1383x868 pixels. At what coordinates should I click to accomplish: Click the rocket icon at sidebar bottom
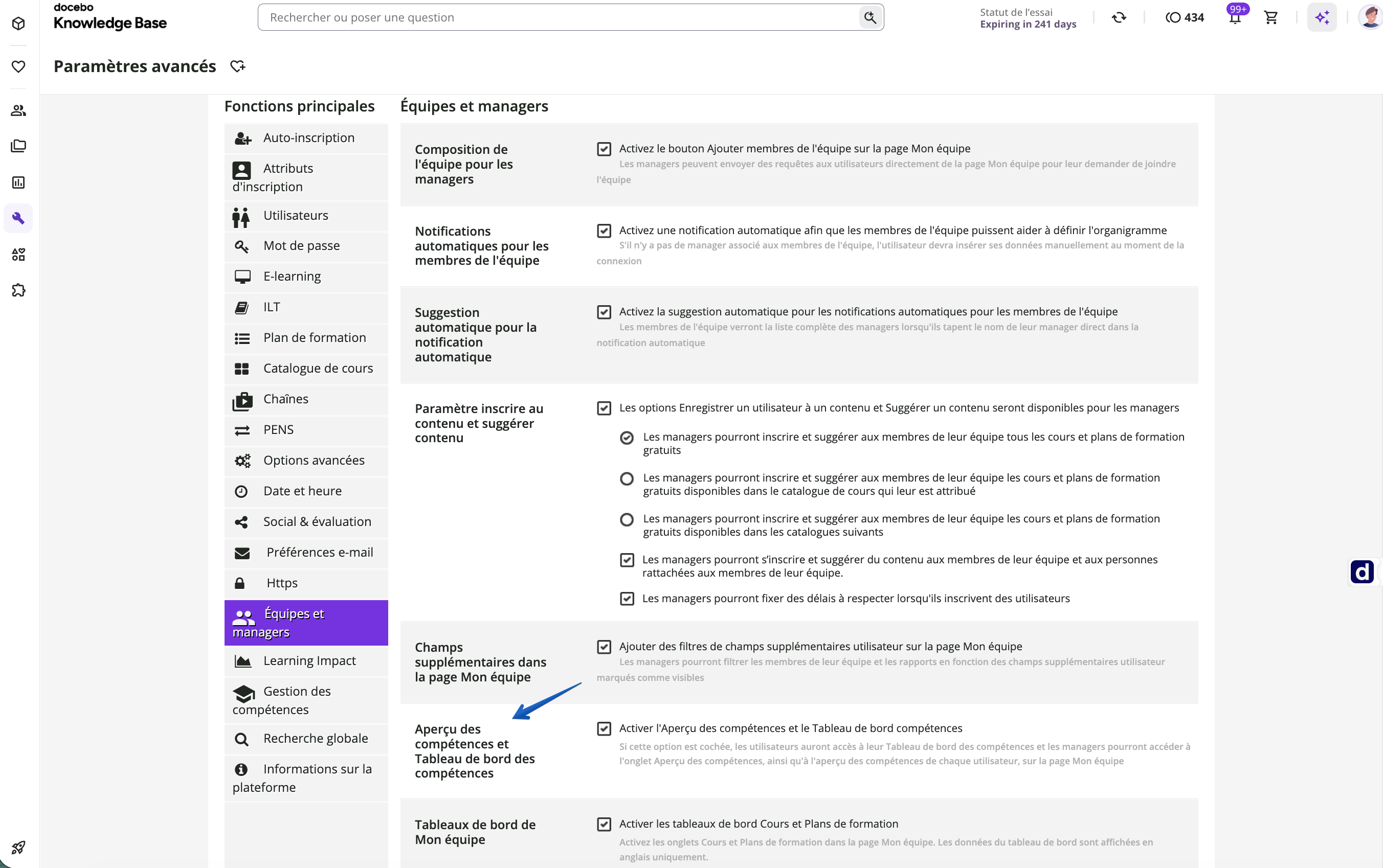18,848
